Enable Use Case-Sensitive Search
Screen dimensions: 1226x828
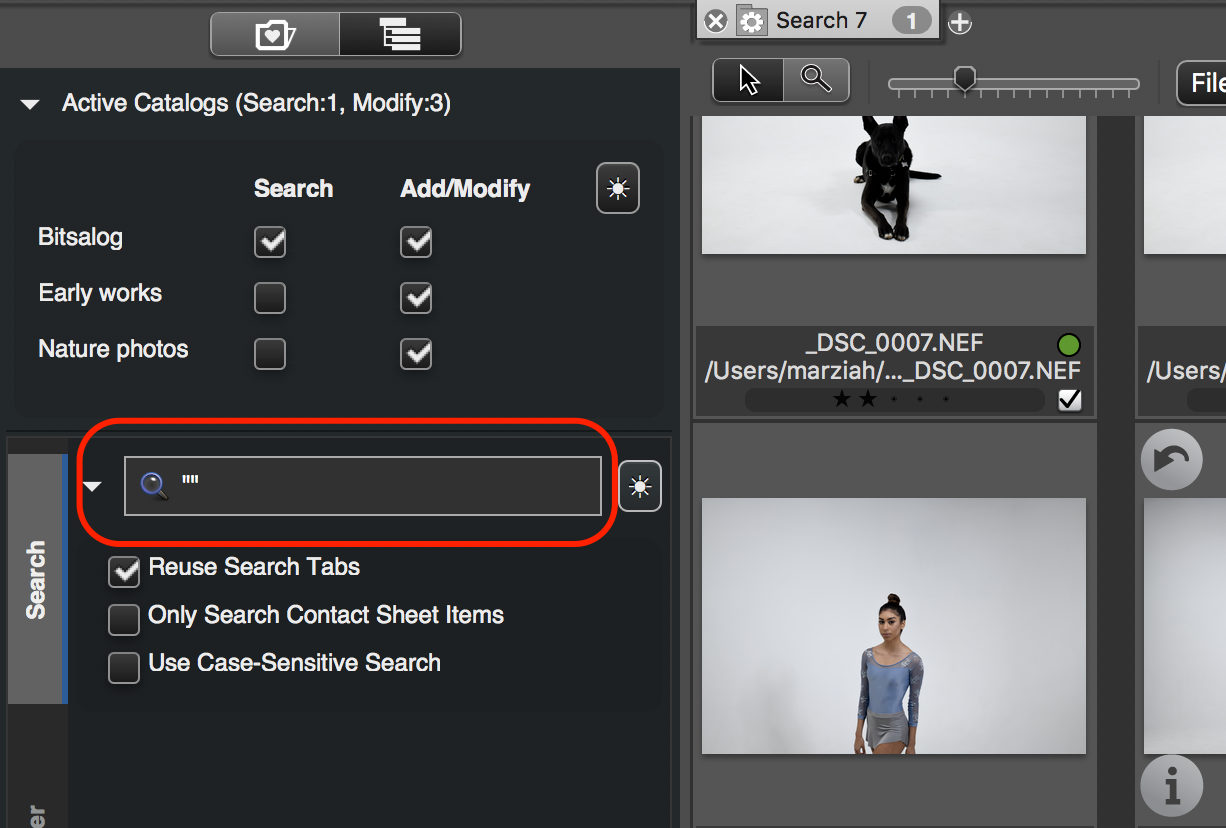click(124, 667)
